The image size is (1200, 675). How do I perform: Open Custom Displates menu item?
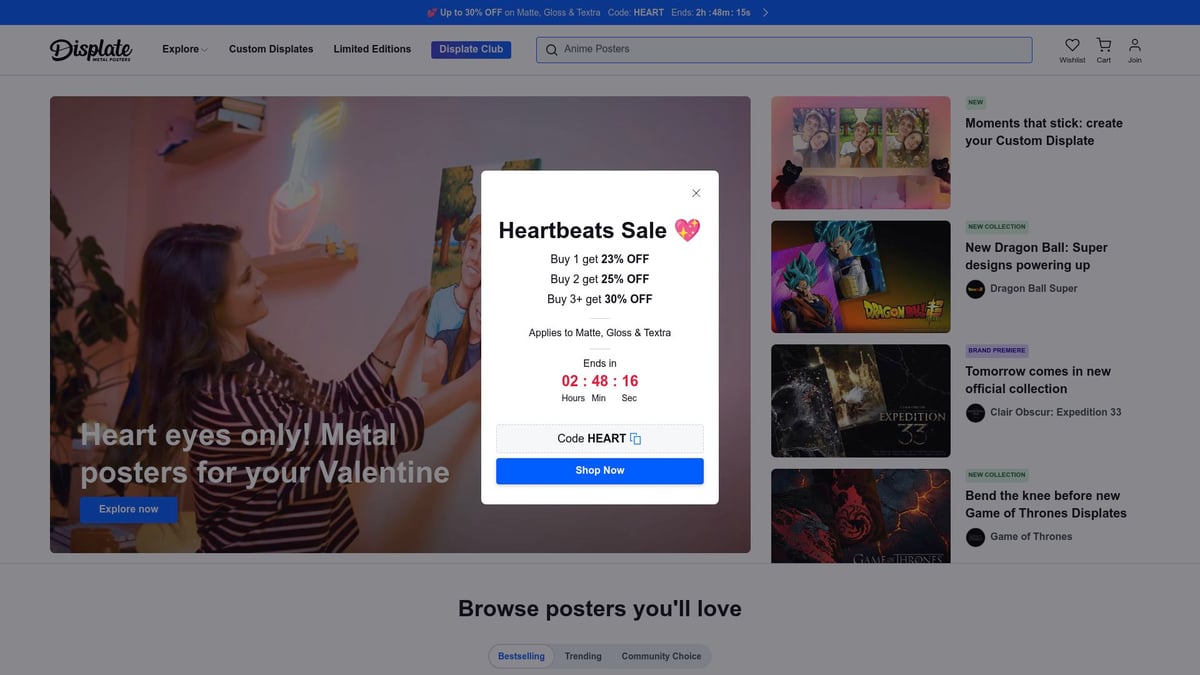(271, 49)
